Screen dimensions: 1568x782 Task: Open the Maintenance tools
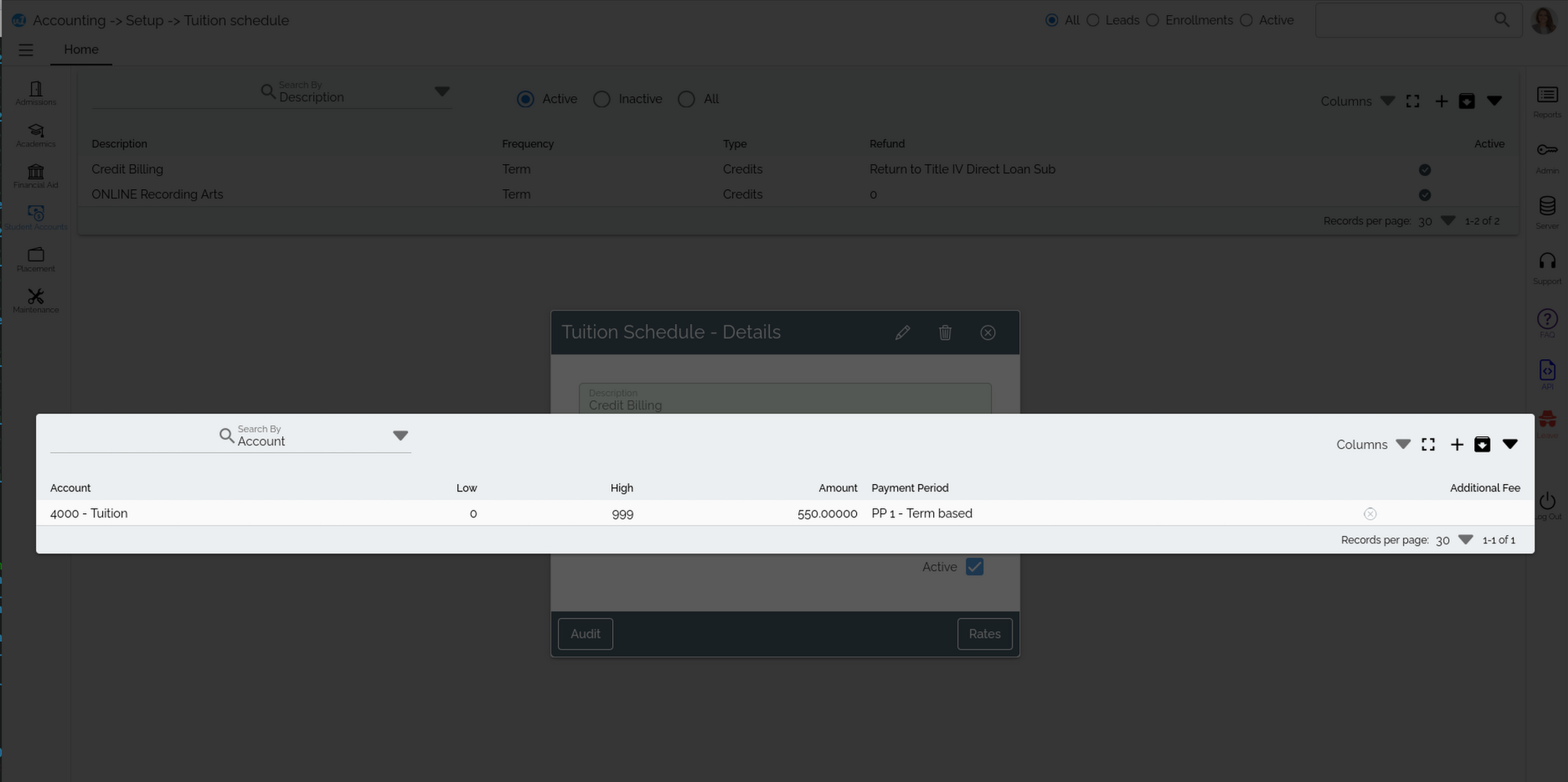pyautogui.click(x=35, y=300)
